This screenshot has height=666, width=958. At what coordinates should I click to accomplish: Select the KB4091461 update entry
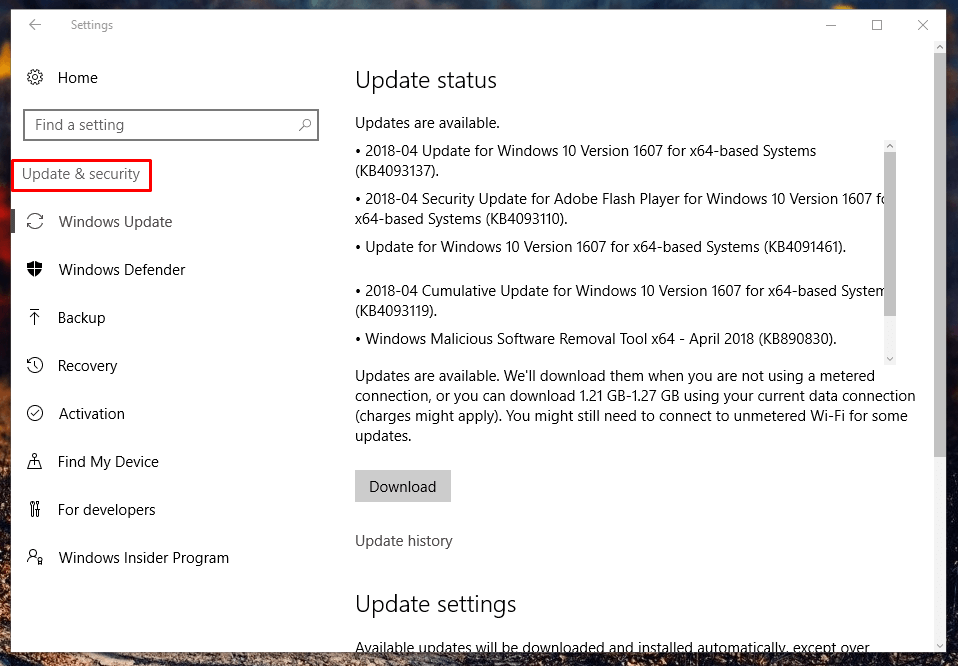click(601, 247)
